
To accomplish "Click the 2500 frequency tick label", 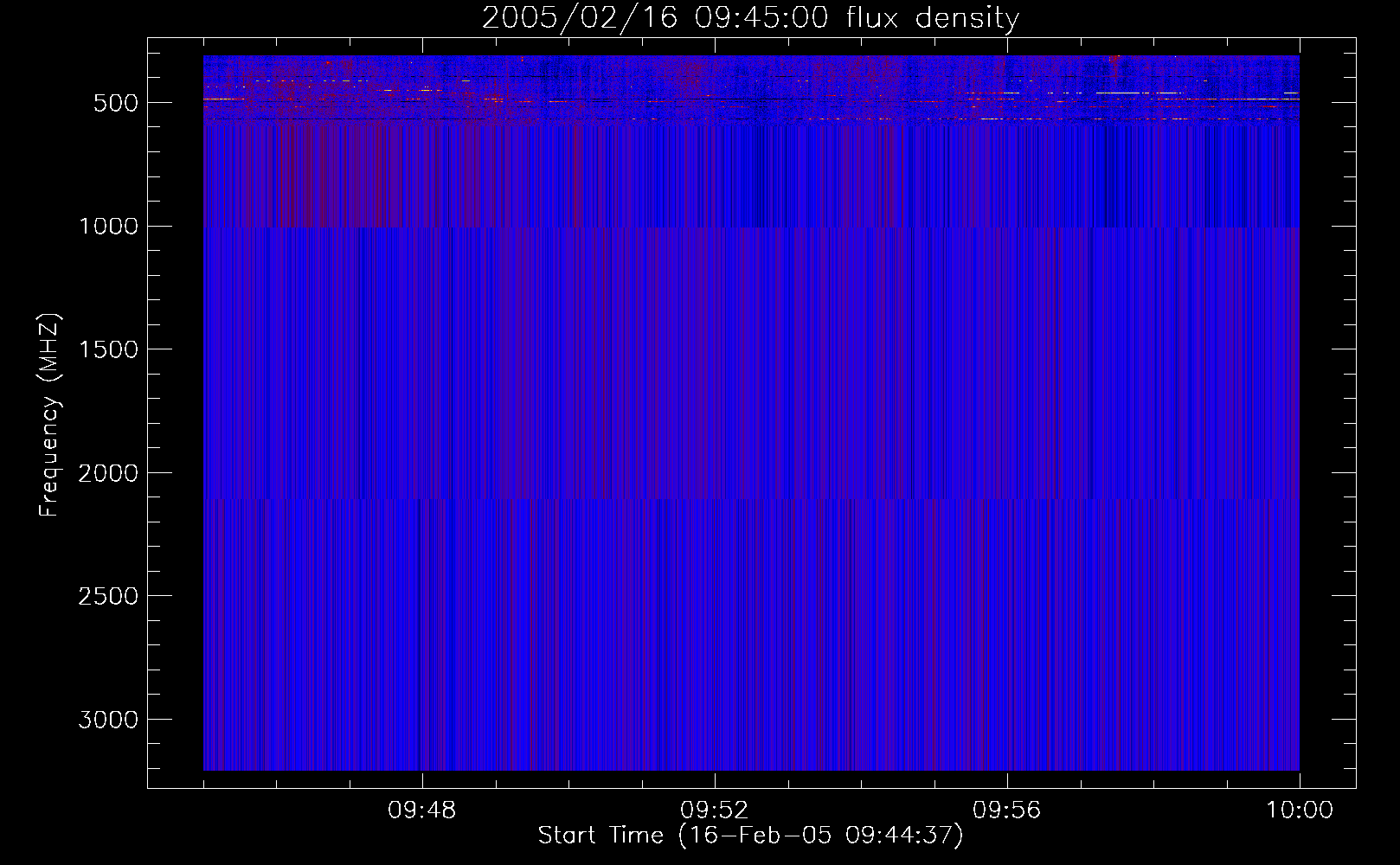I will coord(108,596).
